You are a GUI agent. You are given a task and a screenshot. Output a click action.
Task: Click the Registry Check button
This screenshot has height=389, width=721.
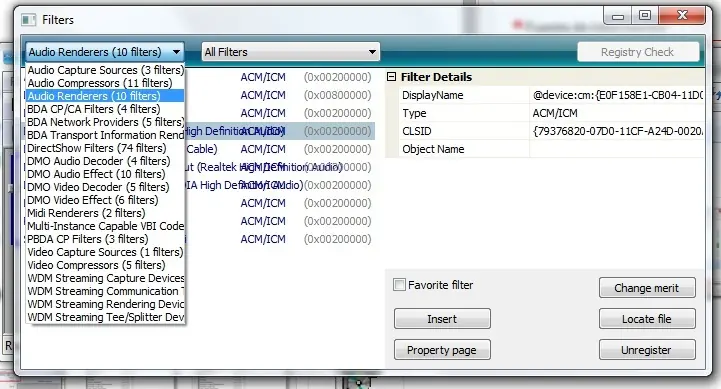coord(638,52)
